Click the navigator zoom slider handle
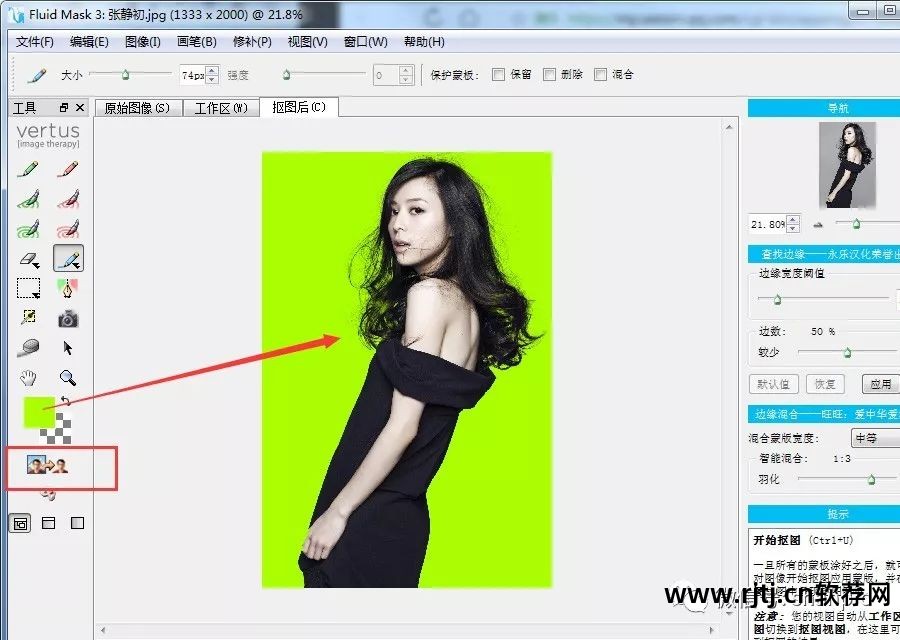This screenshot has height=640, width=900. [856, 224]
